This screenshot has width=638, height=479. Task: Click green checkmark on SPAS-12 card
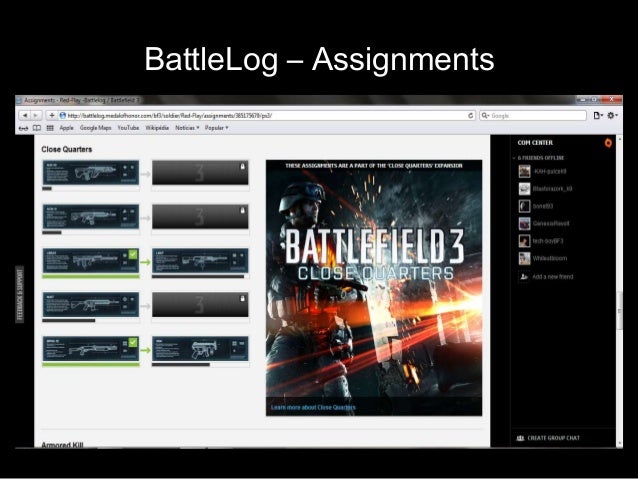133,342
